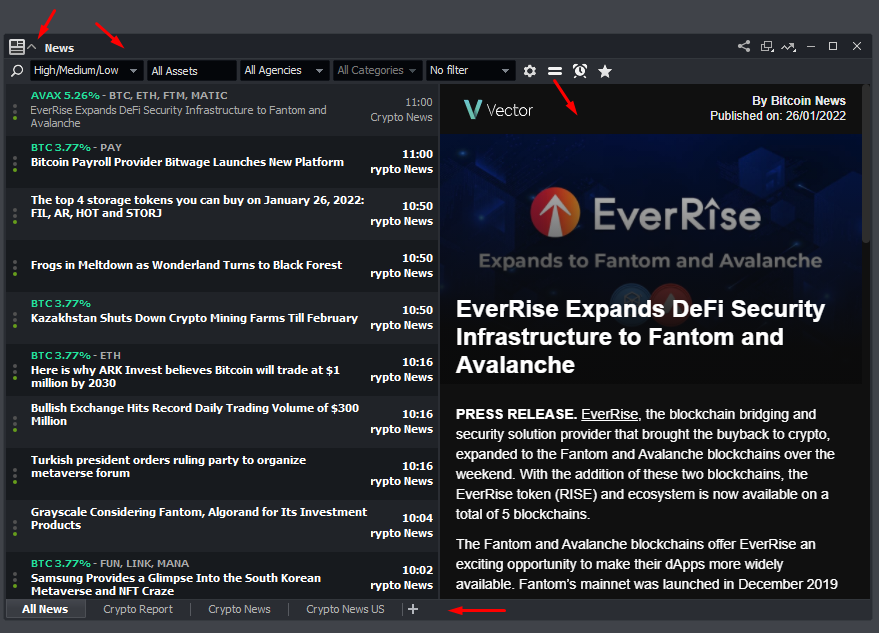
Task: Click the favorites star icon
Action: [605, 71]
